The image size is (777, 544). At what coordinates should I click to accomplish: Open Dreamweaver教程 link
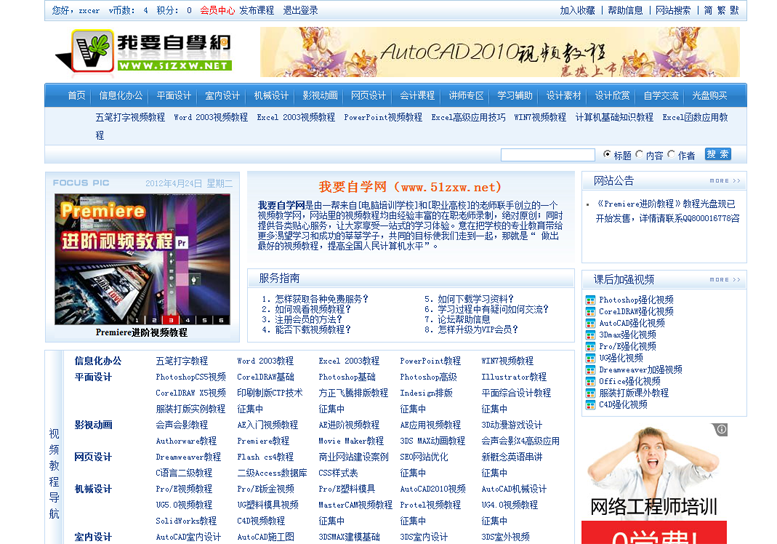(188, 457)
